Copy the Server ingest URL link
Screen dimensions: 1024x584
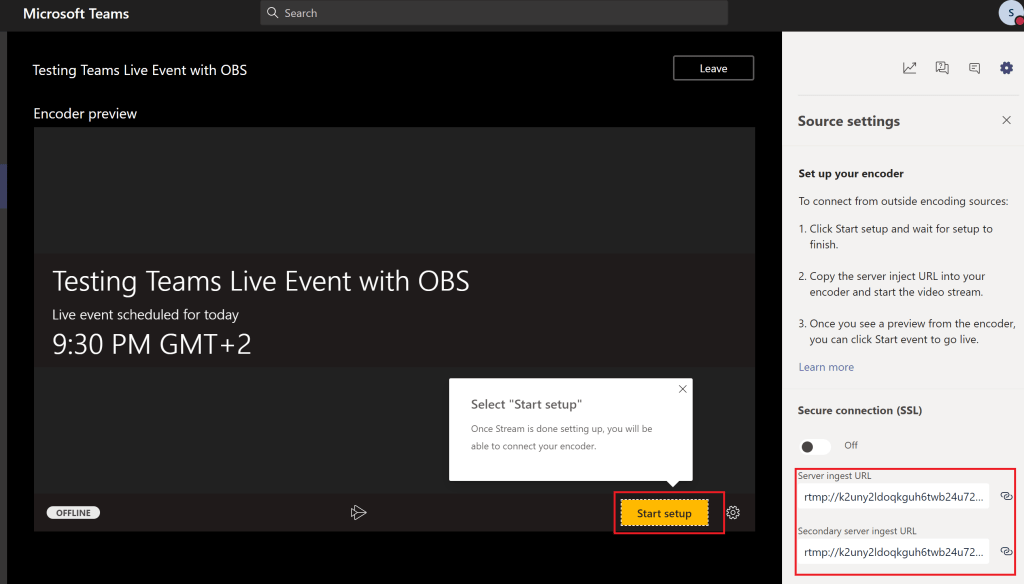coord(1006,496)
